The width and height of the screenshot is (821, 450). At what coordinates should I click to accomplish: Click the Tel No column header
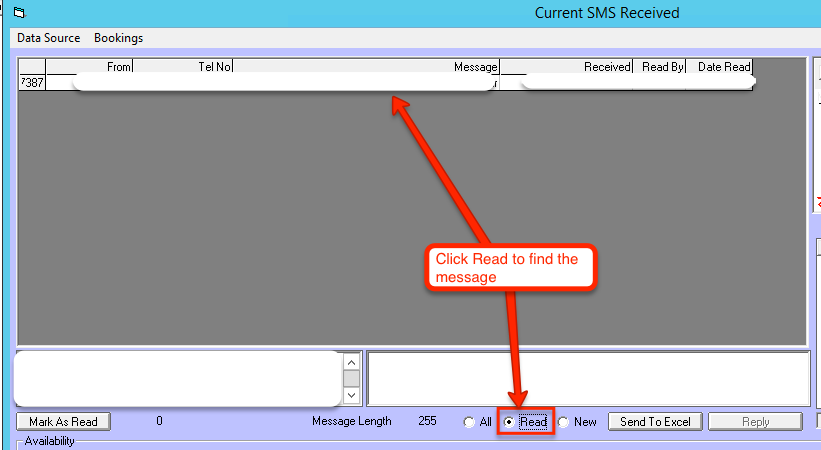[183, 67]
